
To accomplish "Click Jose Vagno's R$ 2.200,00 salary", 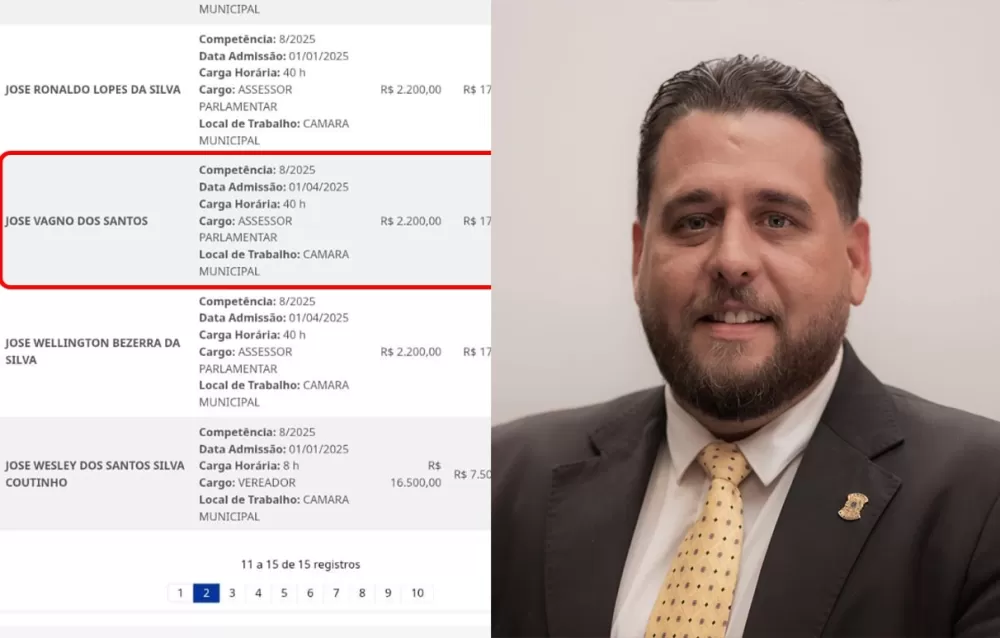I will pos(411,221).
